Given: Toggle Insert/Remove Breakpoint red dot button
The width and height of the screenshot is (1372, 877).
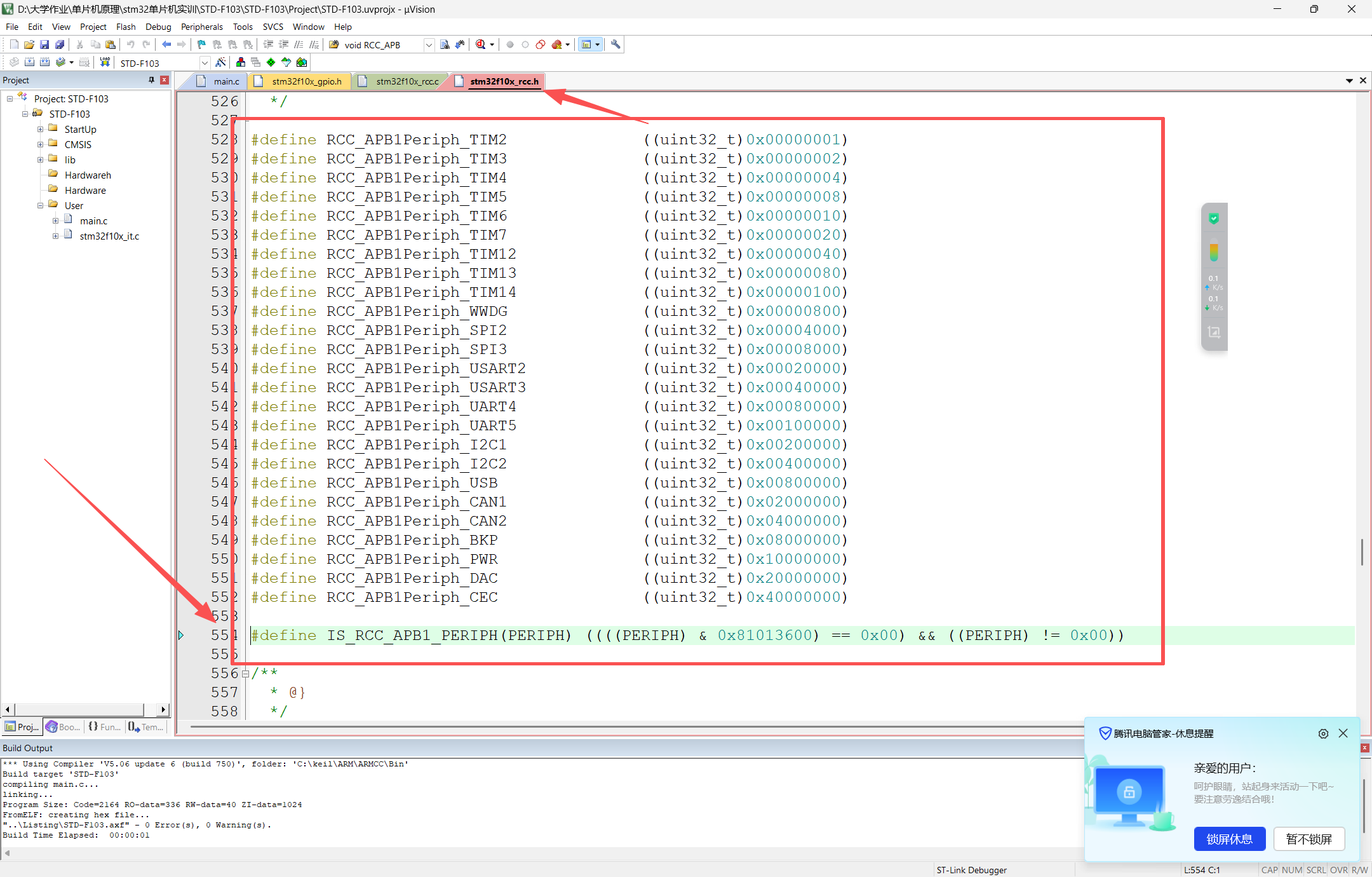Looking at the screenshot, I should (509, 44).
